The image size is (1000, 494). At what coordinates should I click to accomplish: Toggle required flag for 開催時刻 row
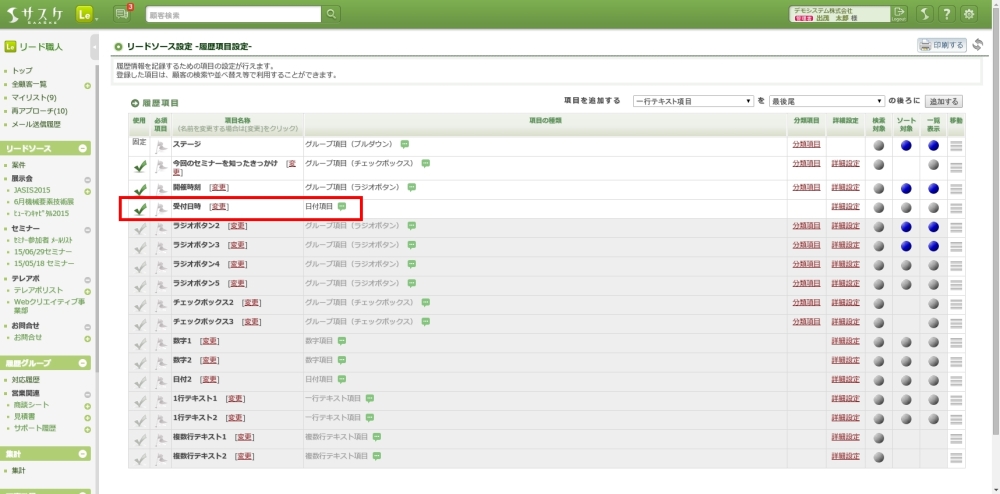[160, 188]
